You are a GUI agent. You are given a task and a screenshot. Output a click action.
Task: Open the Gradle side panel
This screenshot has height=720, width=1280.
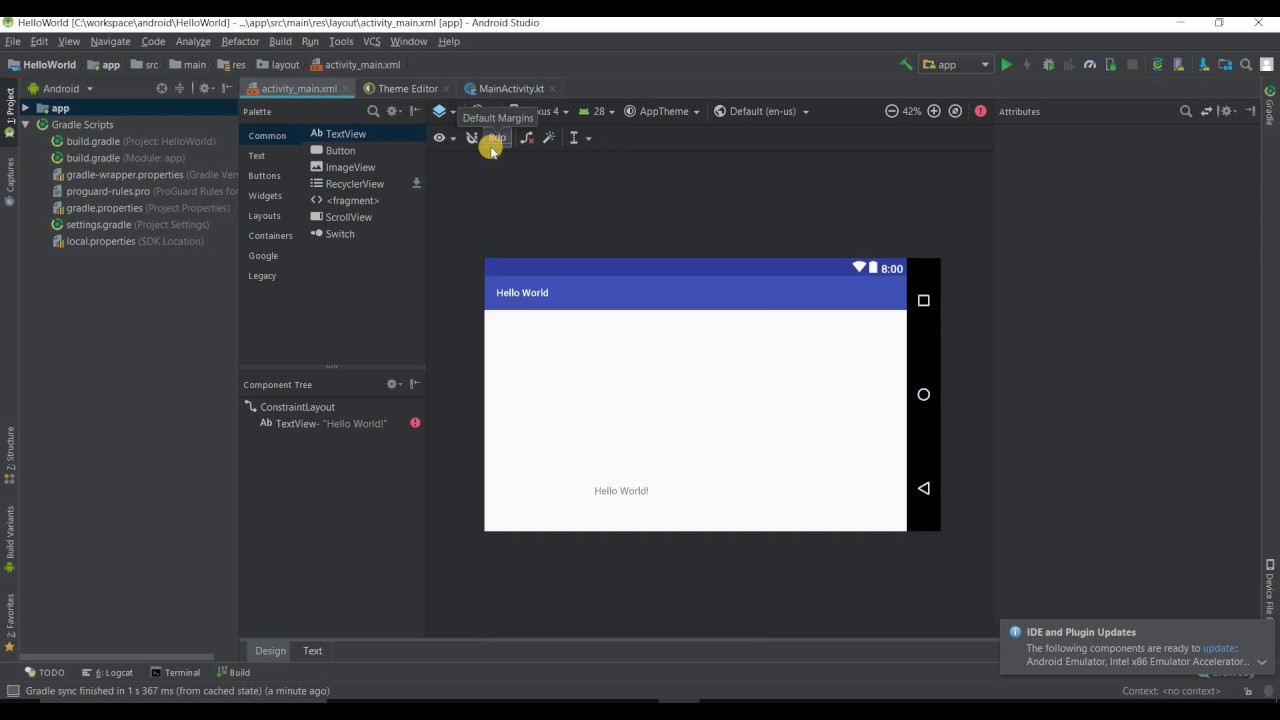pyautogui.click(x=1270, y=106)
